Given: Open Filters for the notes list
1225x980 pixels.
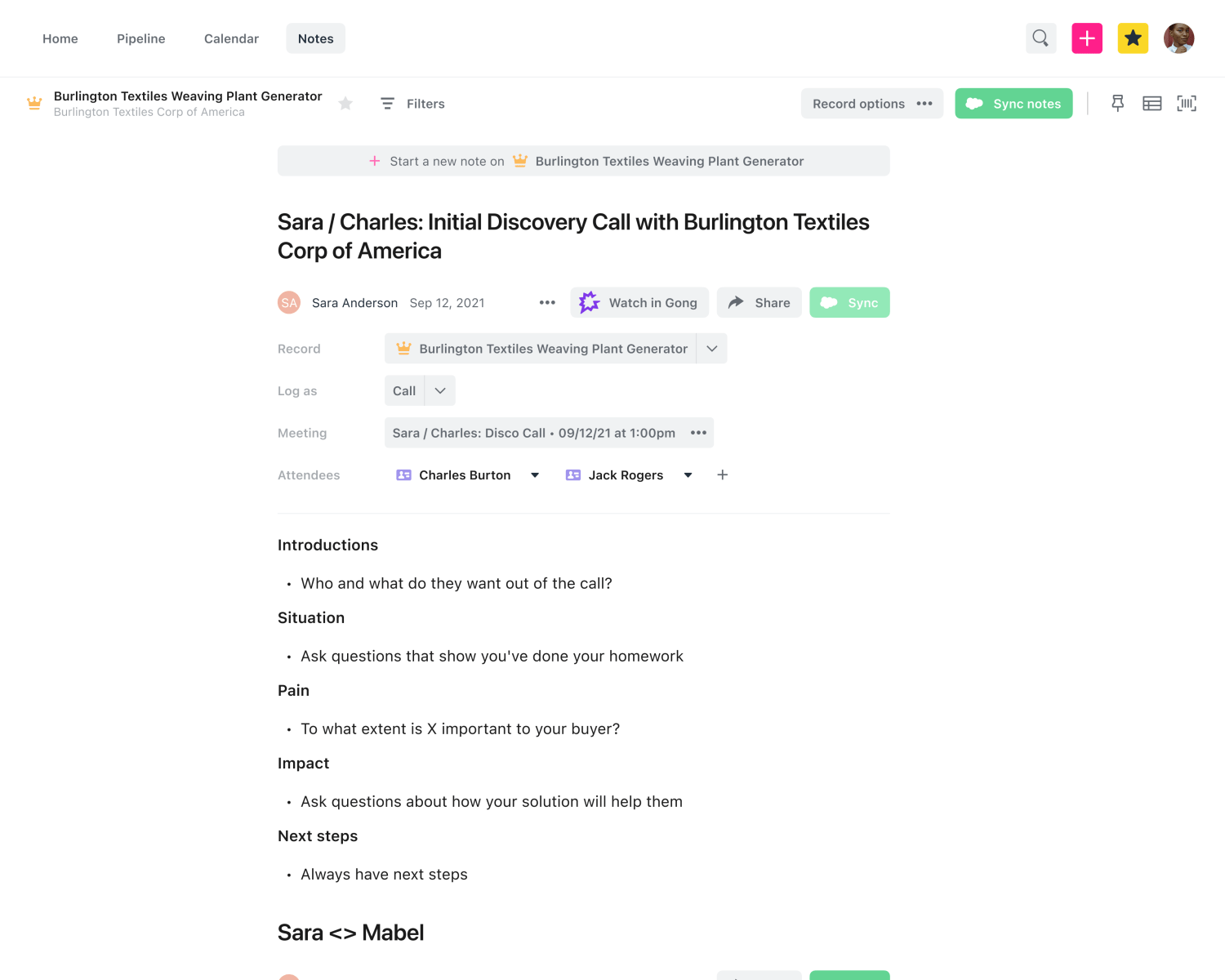Looking at the screenshot, I should click(412, 104).
